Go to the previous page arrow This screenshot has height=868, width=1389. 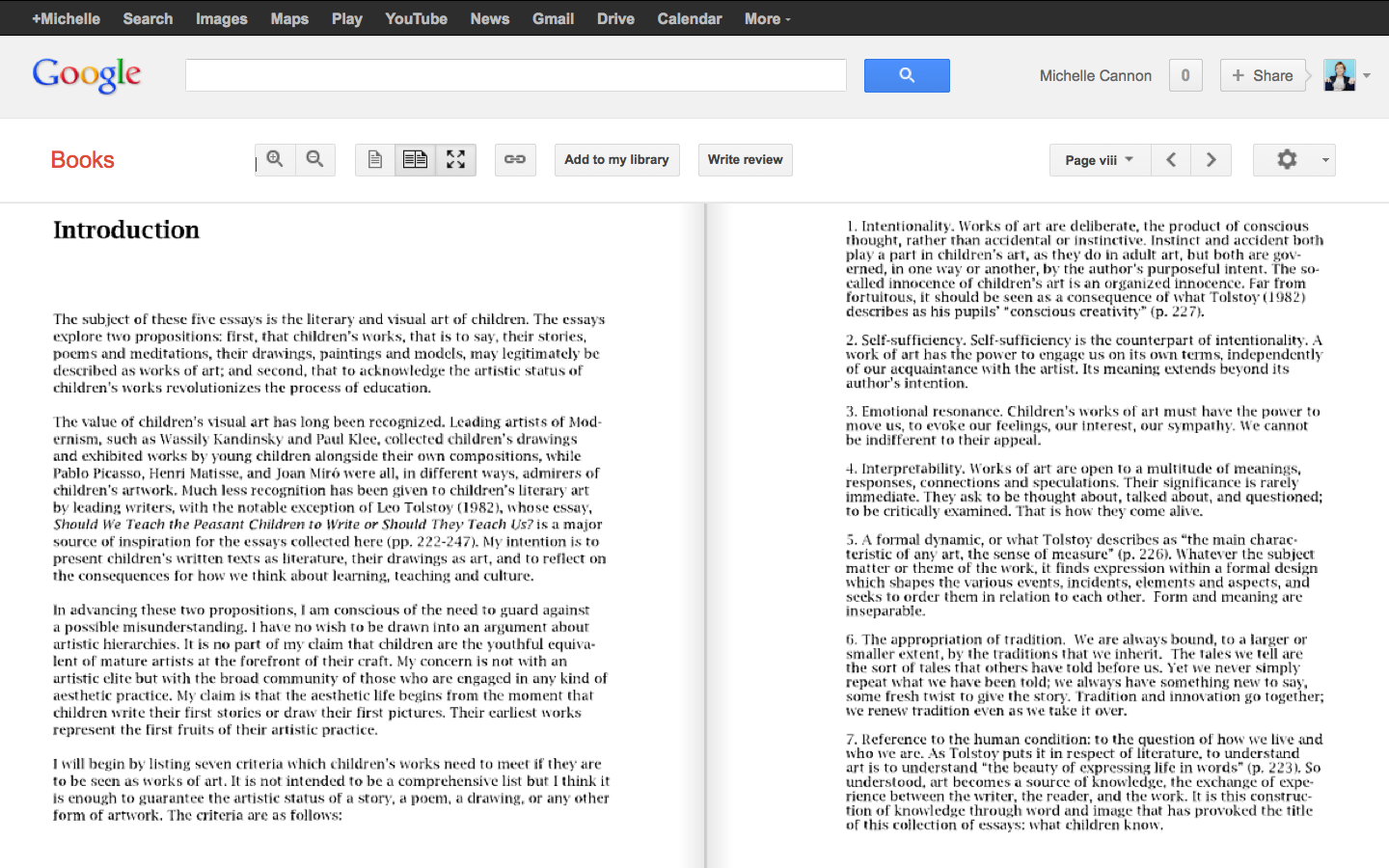[x=1171, y=160]
